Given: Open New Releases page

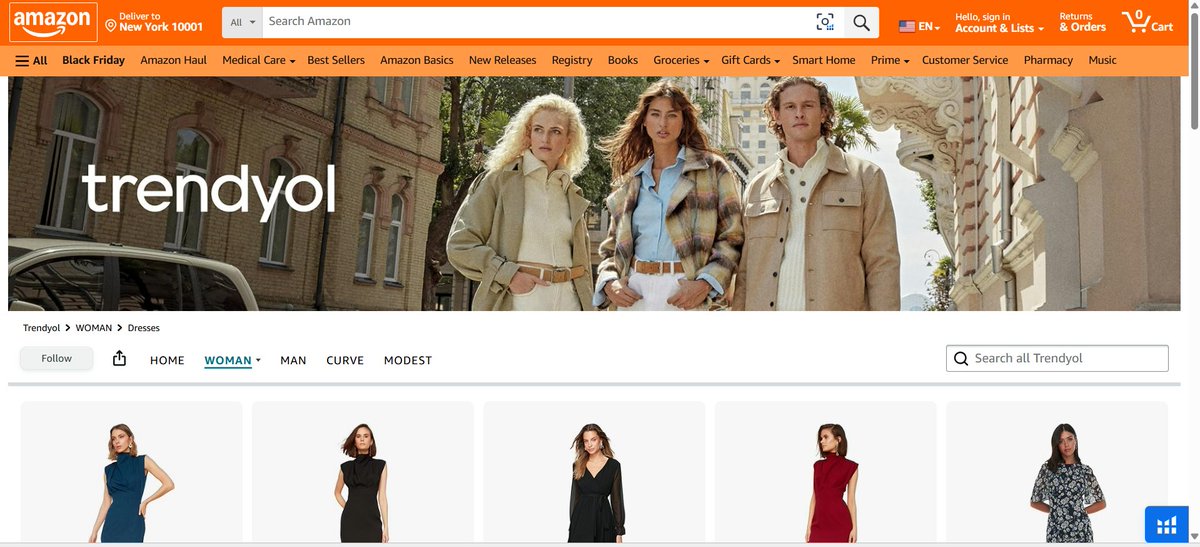Looking at the screenshot, I should 502,60.
